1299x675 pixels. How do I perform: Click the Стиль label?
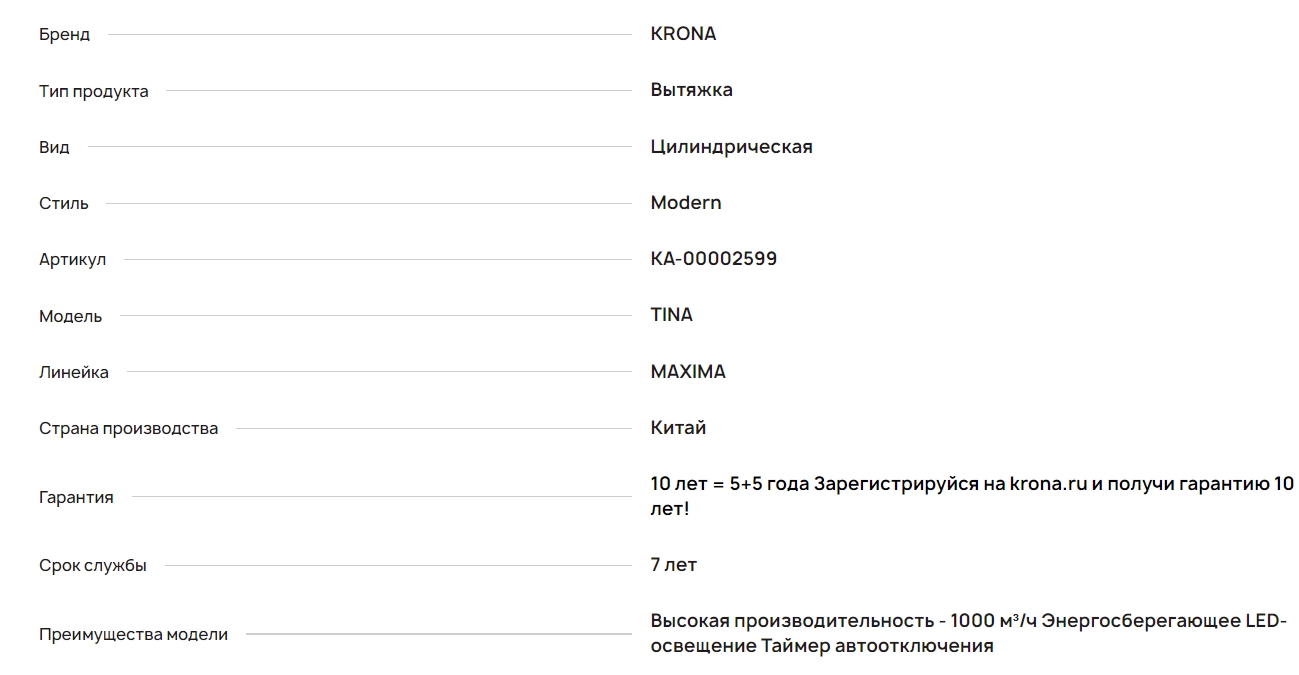[x=63, y=204]
